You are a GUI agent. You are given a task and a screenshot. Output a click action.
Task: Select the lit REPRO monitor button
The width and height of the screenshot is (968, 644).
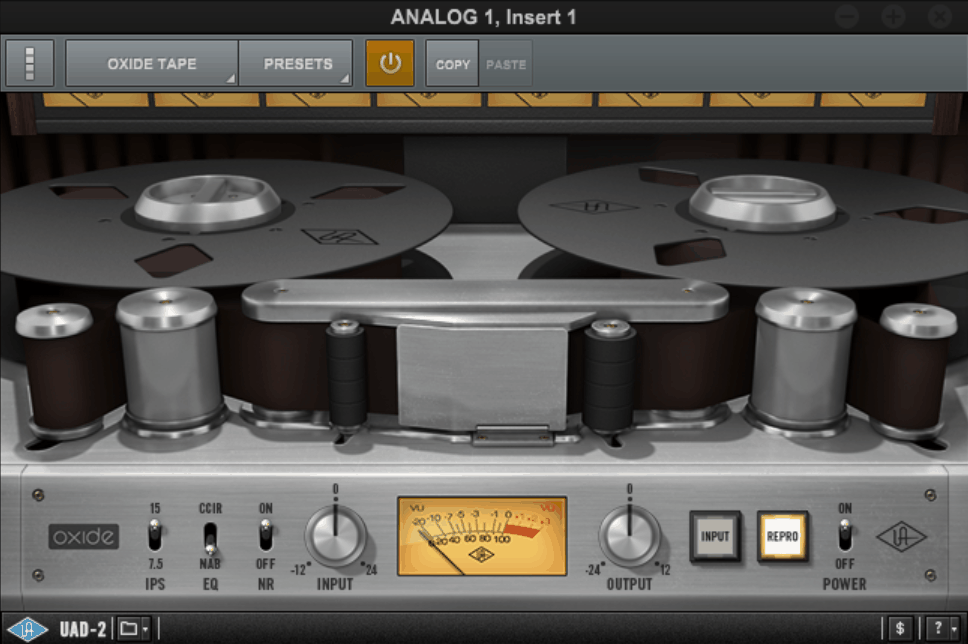point(782,536)
